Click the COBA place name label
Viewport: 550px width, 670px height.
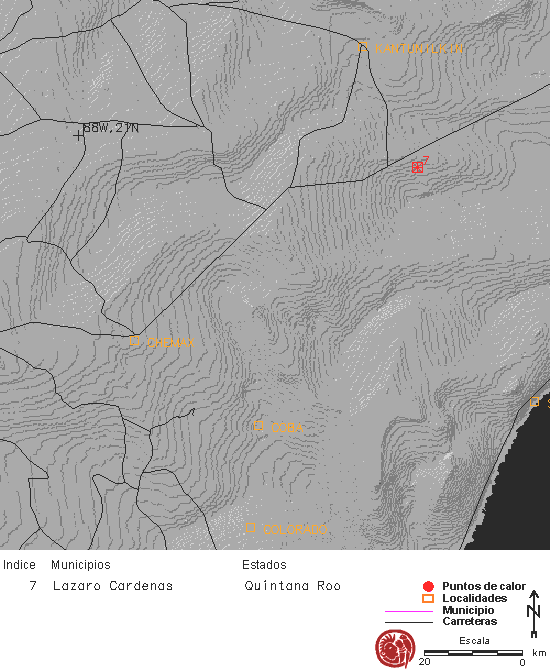tap(287, 428)
